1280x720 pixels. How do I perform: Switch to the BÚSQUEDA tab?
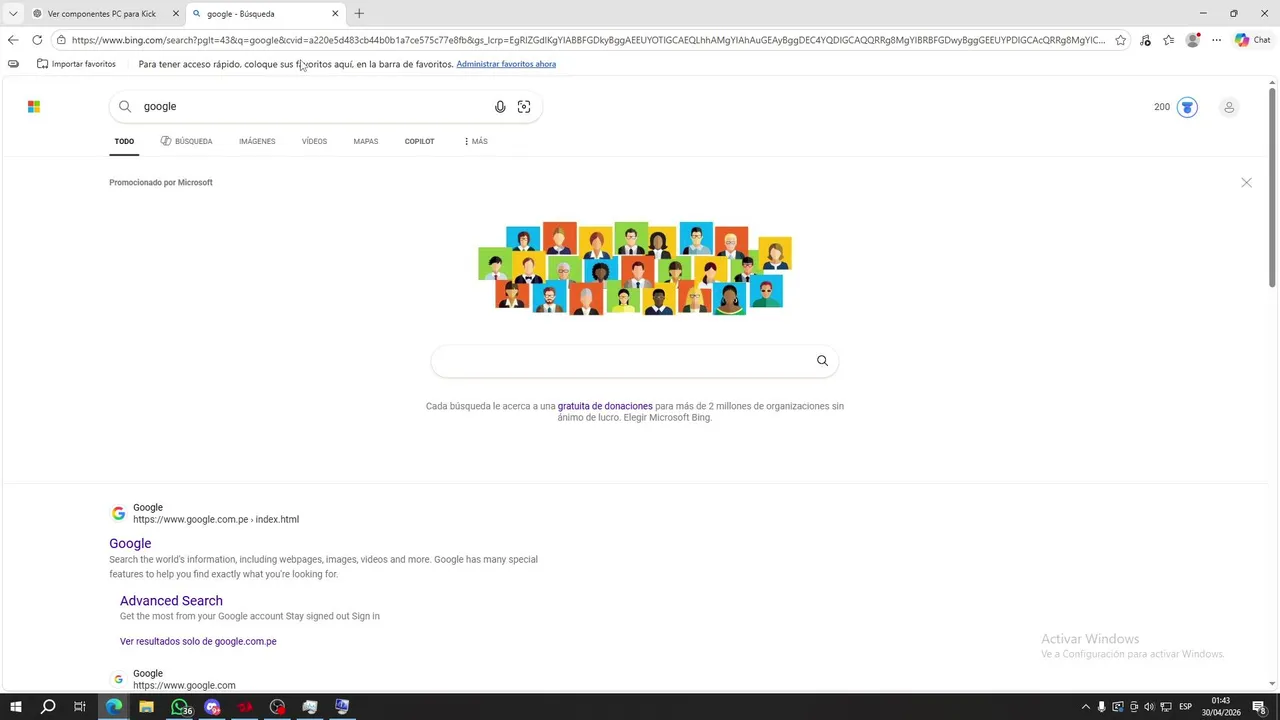coord(186,142)
